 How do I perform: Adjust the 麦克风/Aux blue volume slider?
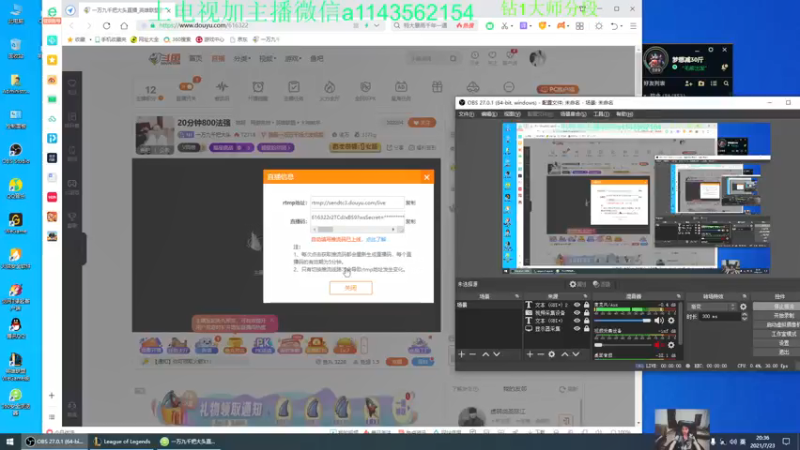click(x=622, y=320)
